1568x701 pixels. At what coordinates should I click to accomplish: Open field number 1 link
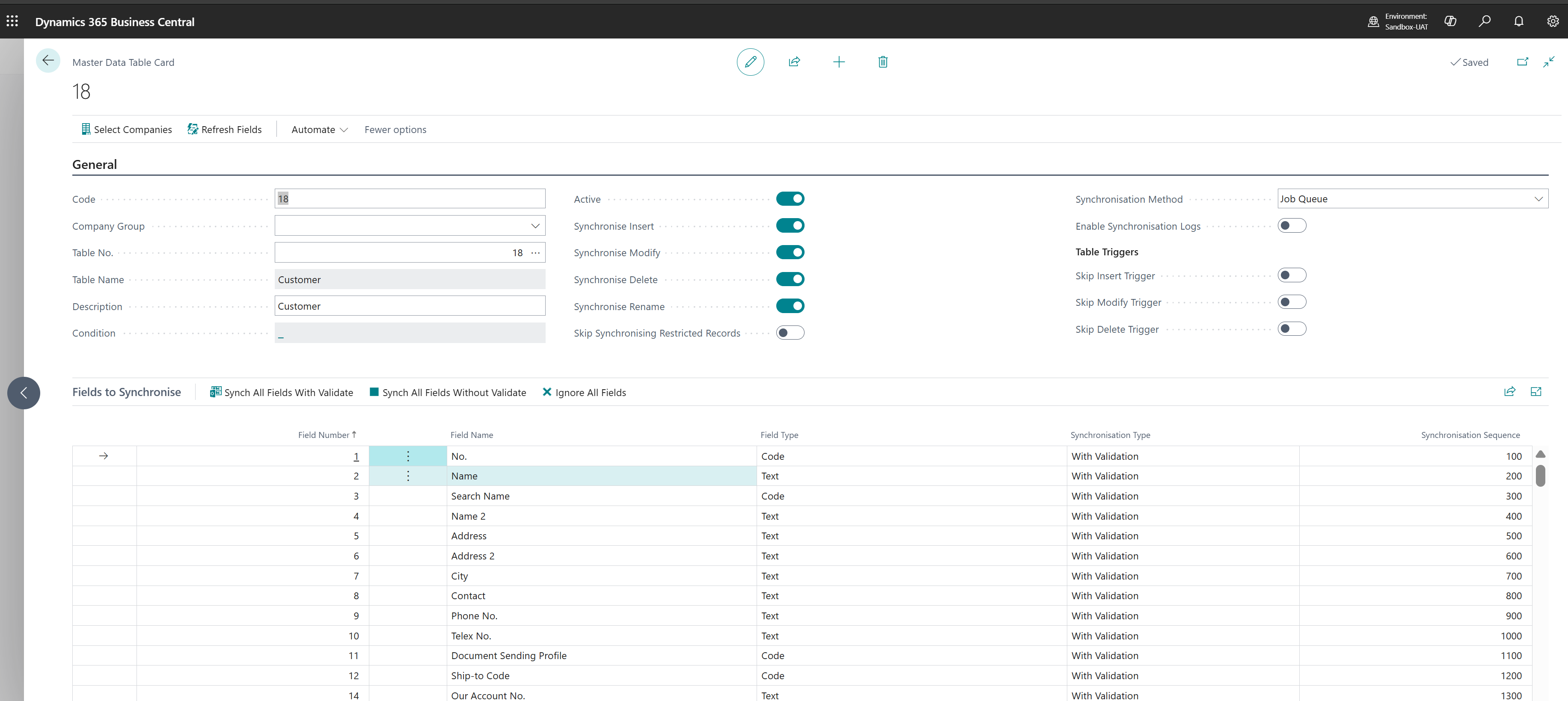[x=356, y=456]
